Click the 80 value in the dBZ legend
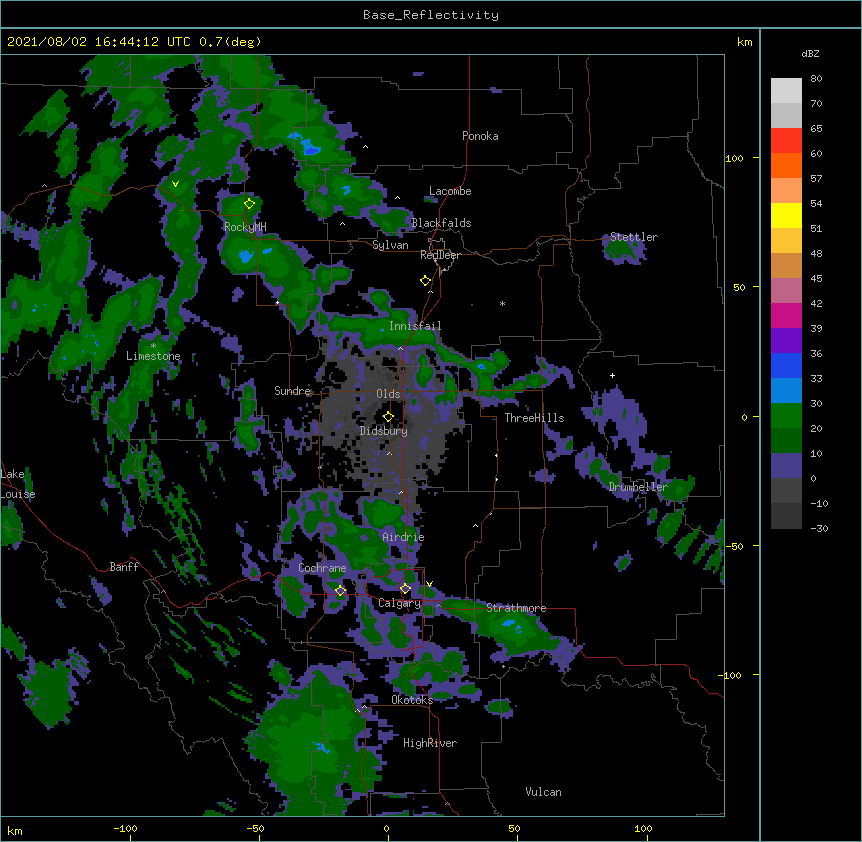The width and height of the screenshot is (862, 842). (x=816, y=79)
